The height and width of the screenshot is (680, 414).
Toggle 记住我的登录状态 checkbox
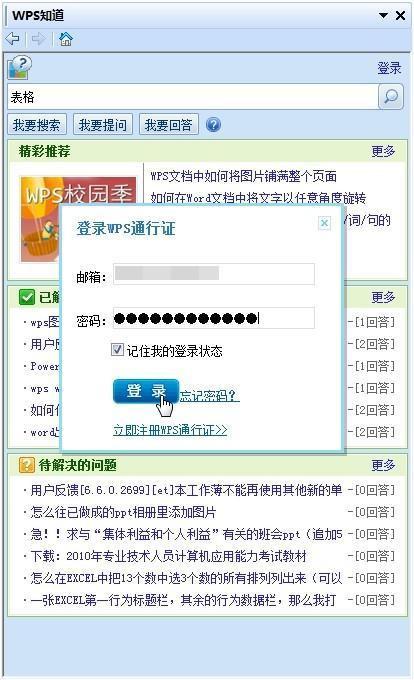(117, 350)
